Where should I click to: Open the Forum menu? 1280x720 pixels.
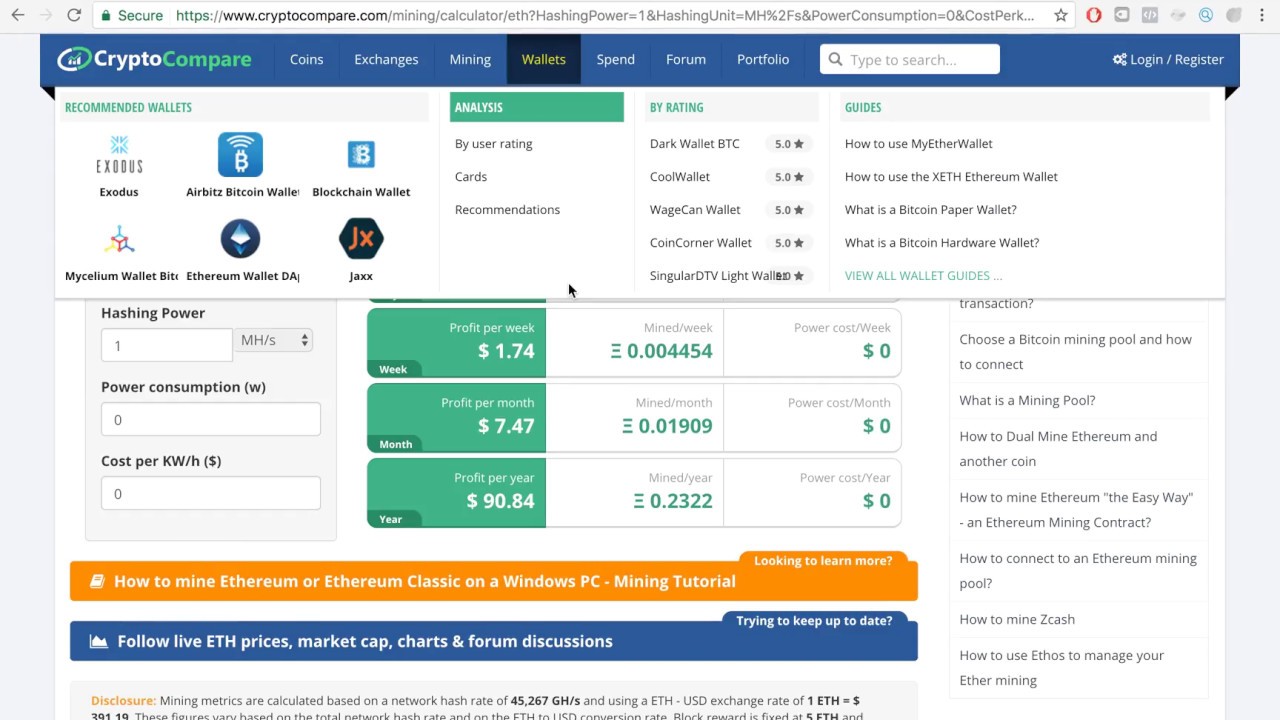pos(686,59)
